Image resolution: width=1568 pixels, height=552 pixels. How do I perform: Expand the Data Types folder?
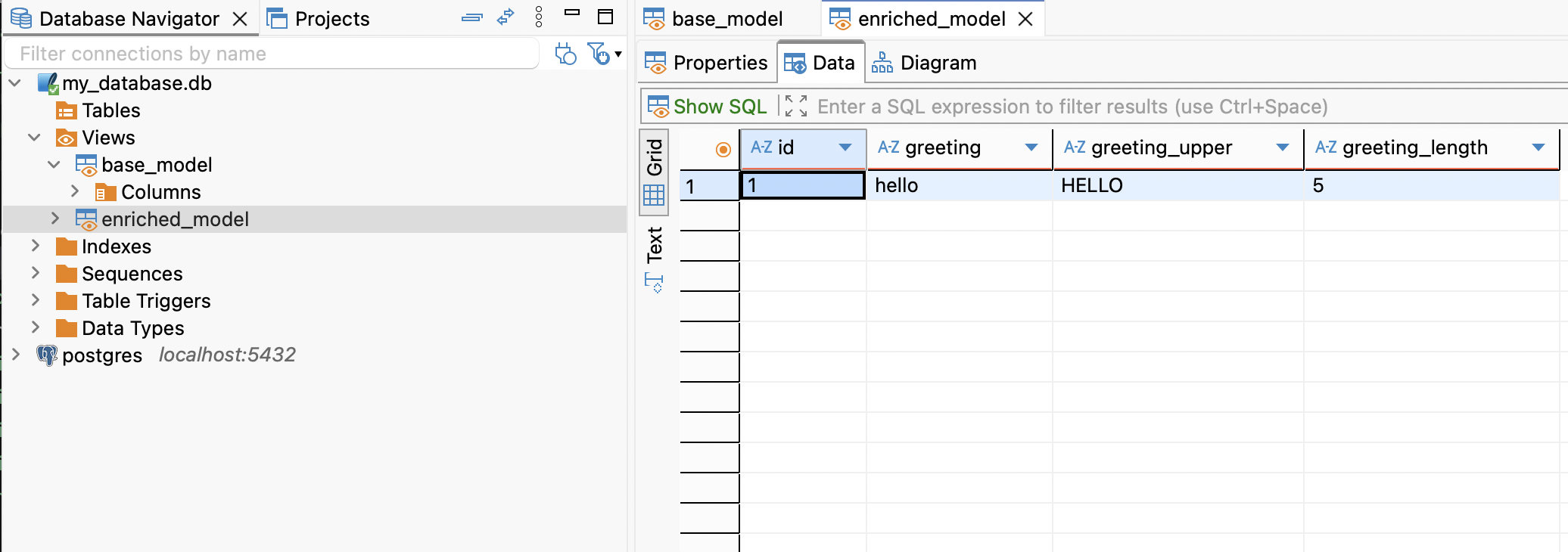pos(35,327)
